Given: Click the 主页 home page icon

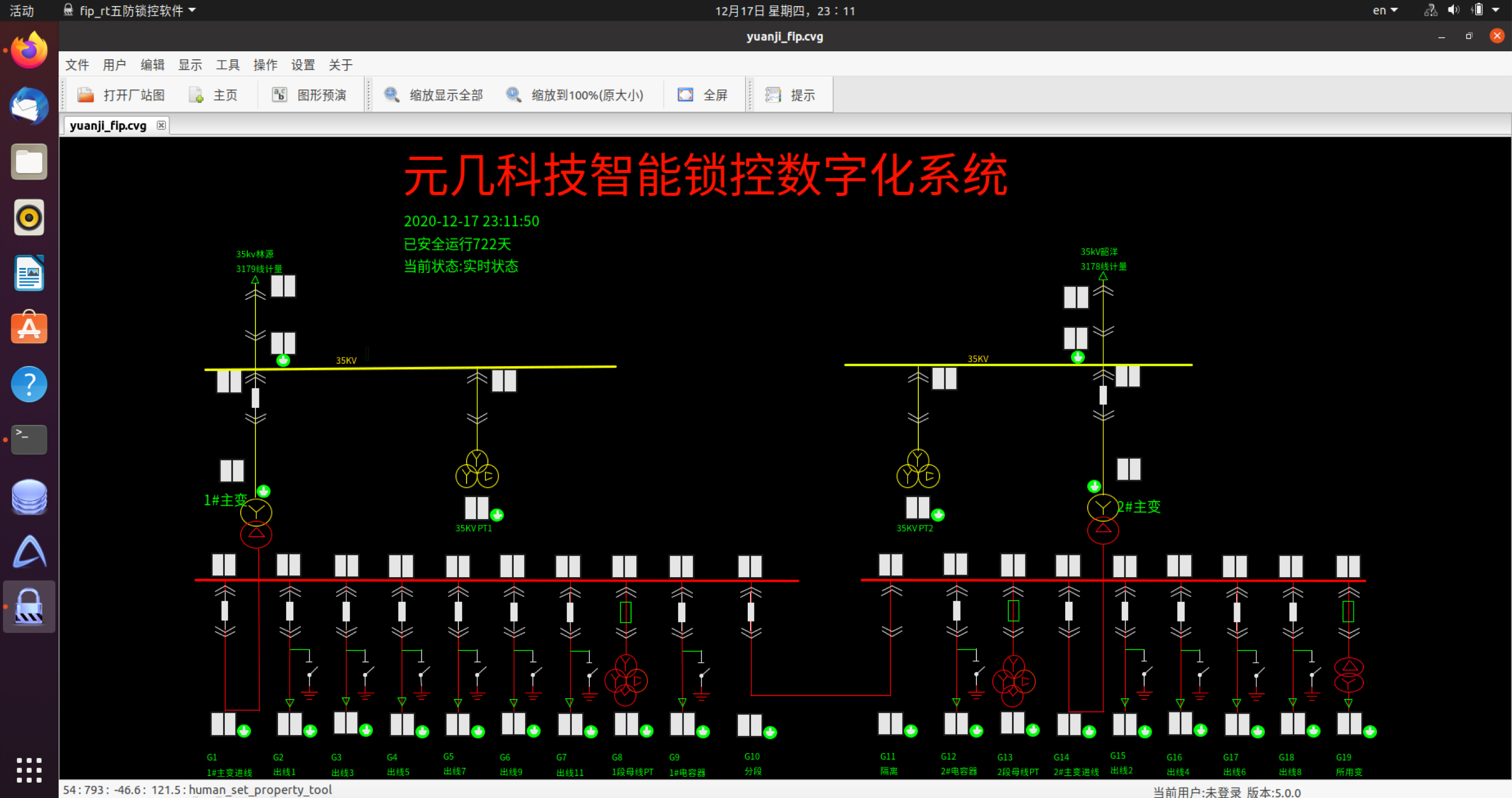Looking at the screenshot, I should tap(196, 95).
